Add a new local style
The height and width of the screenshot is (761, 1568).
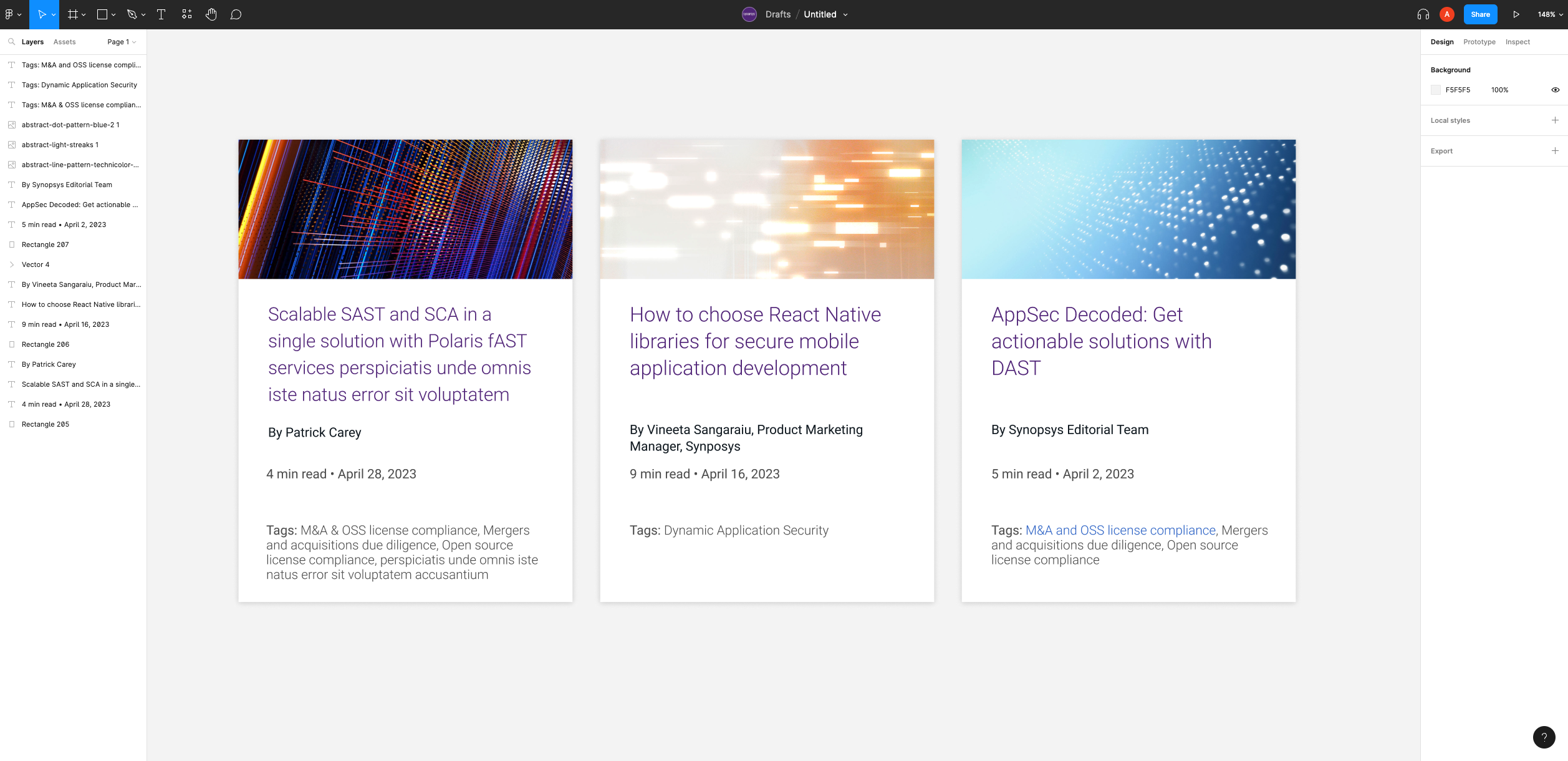click(1555, 120)
